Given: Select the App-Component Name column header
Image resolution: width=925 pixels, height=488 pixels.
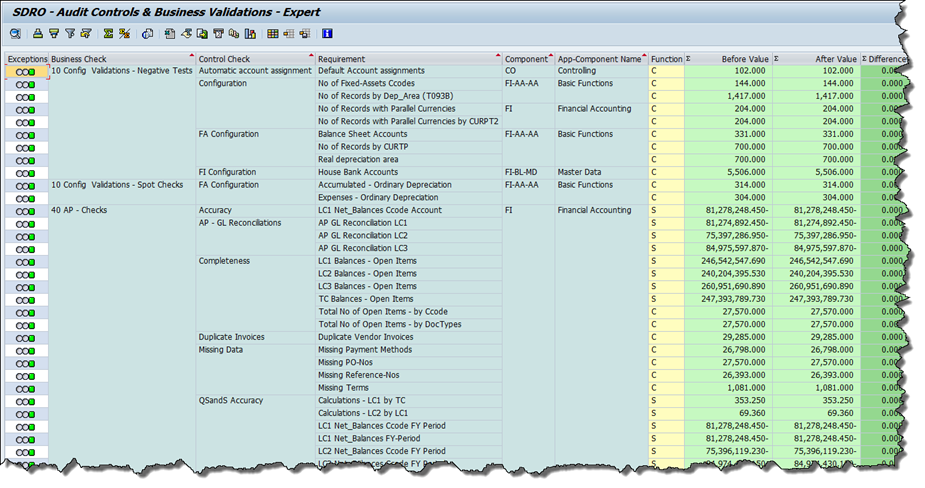Looking at the screenshot, I should pos(602,59).
